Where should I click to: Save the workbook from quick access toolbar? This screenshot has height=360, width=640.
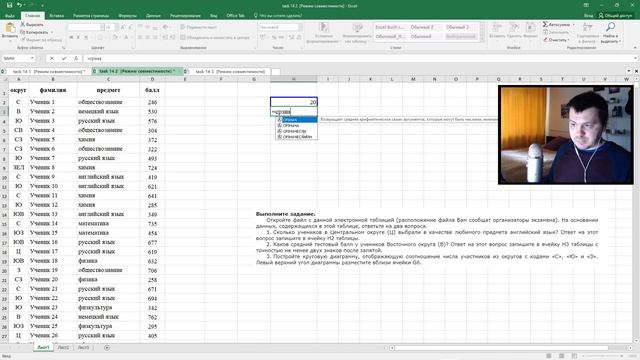click(9, 5)
